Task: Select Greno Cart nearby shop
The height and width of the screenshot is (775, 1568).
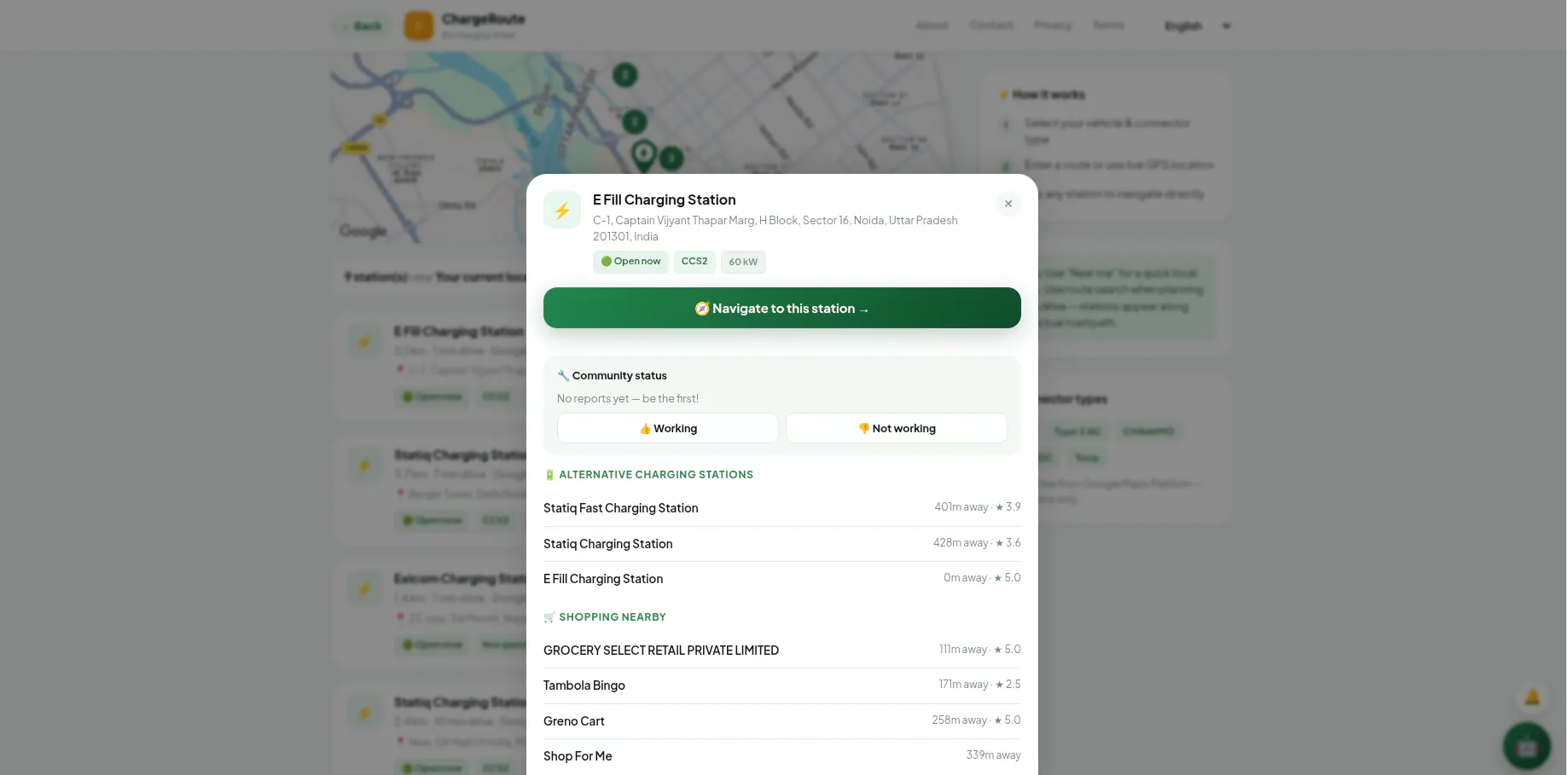Action: [781, 721]
